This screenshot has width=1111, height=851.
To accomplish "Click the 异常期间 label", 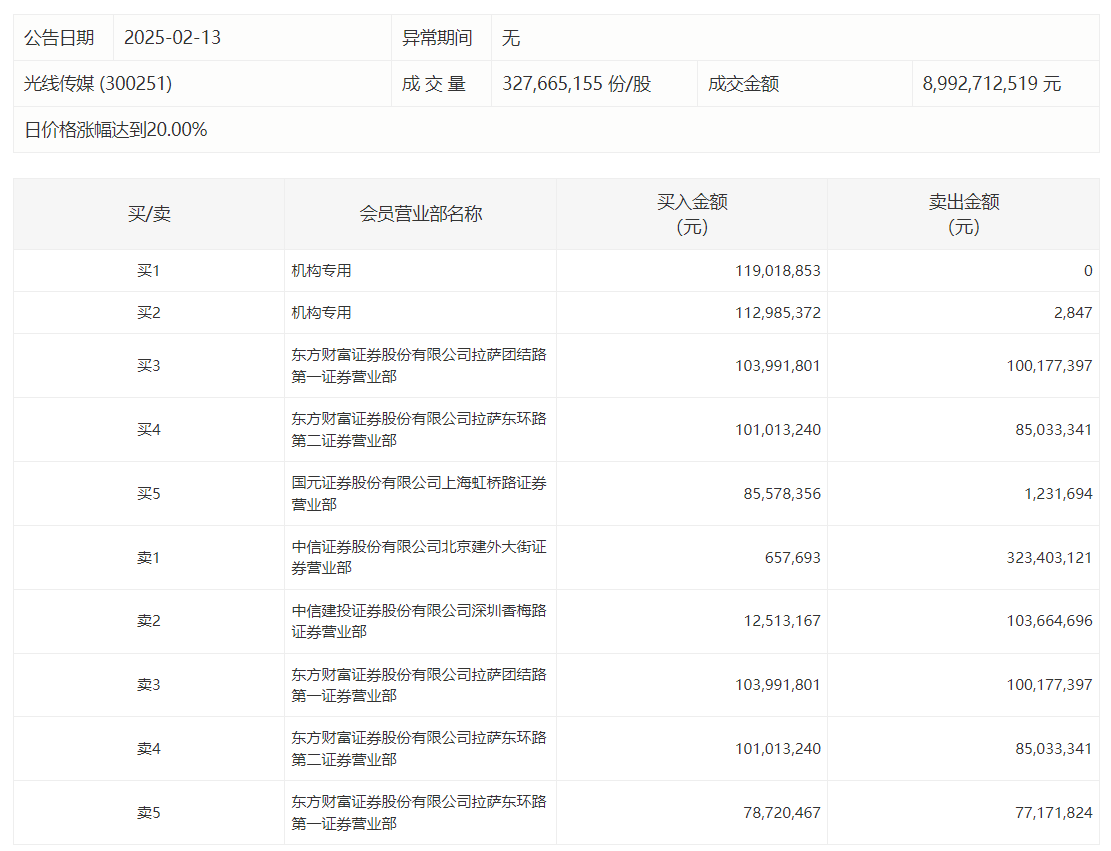I will click(x=436, y=38).
